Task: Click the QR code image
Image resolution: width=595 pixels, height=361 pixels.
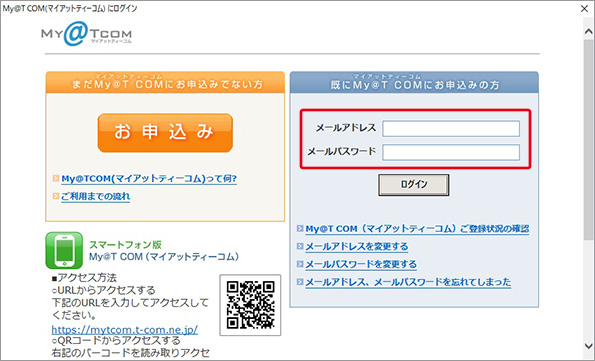Action: click(250, 305)
